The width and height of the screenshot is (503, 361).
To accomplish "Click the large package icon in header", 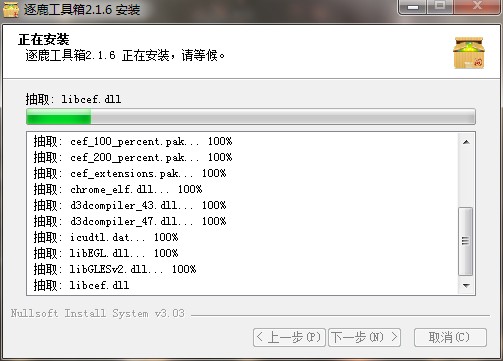I will [x=469, y=53].
